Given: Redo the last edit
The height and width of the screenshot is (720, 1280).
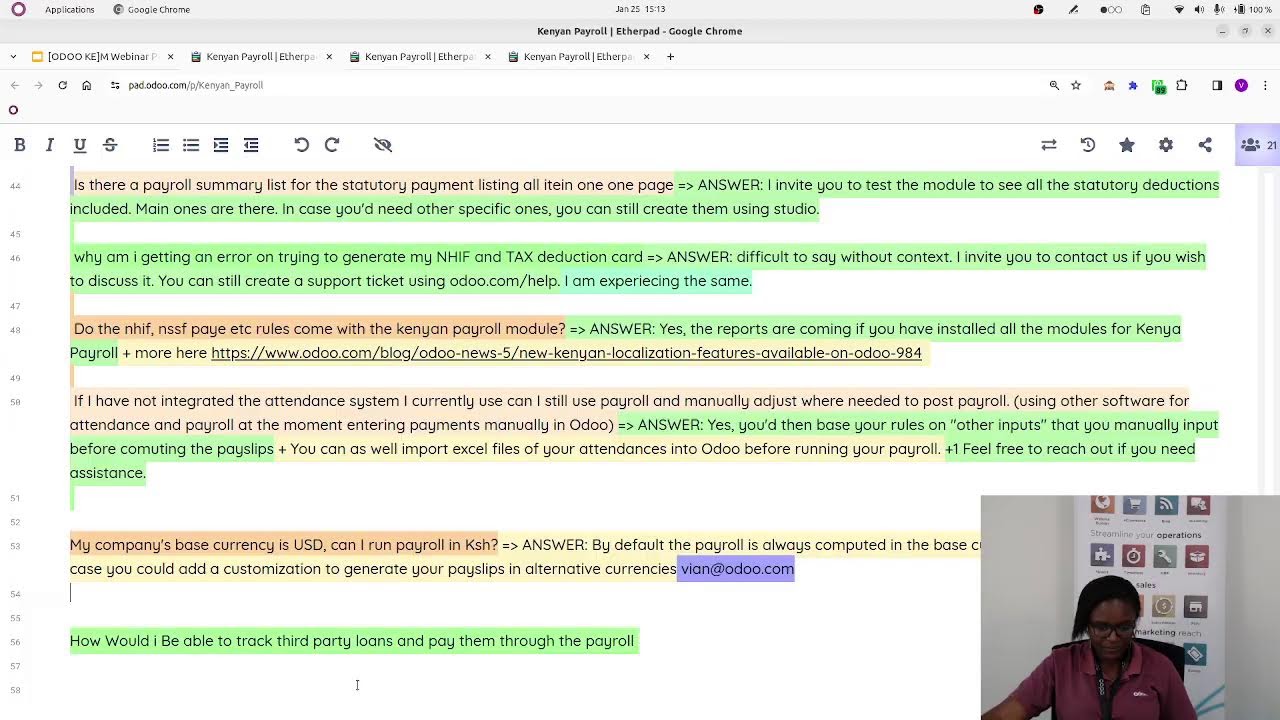Looking at the screenshot, I should point(332,145).
